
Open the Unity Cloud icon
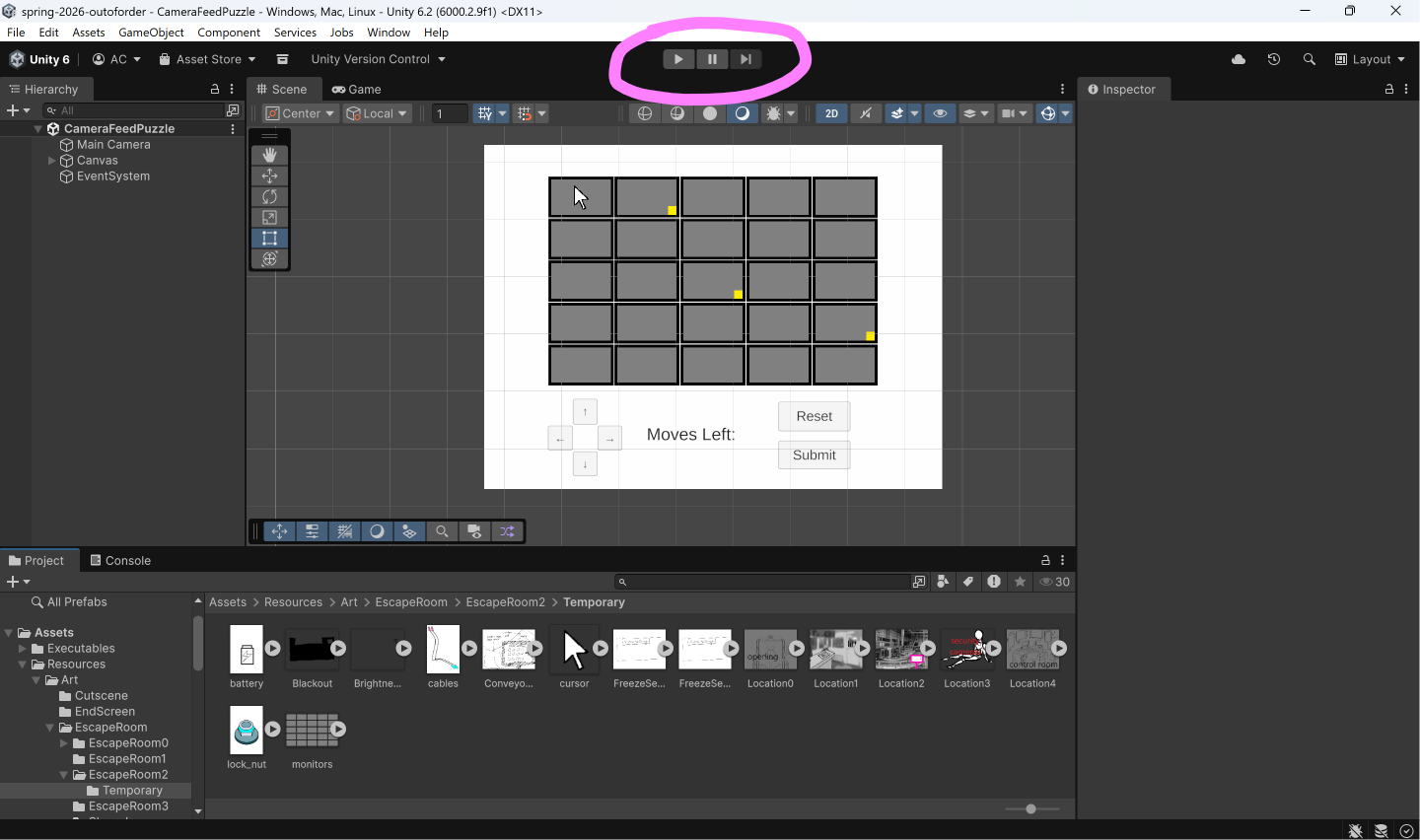tap(1239, 59)
